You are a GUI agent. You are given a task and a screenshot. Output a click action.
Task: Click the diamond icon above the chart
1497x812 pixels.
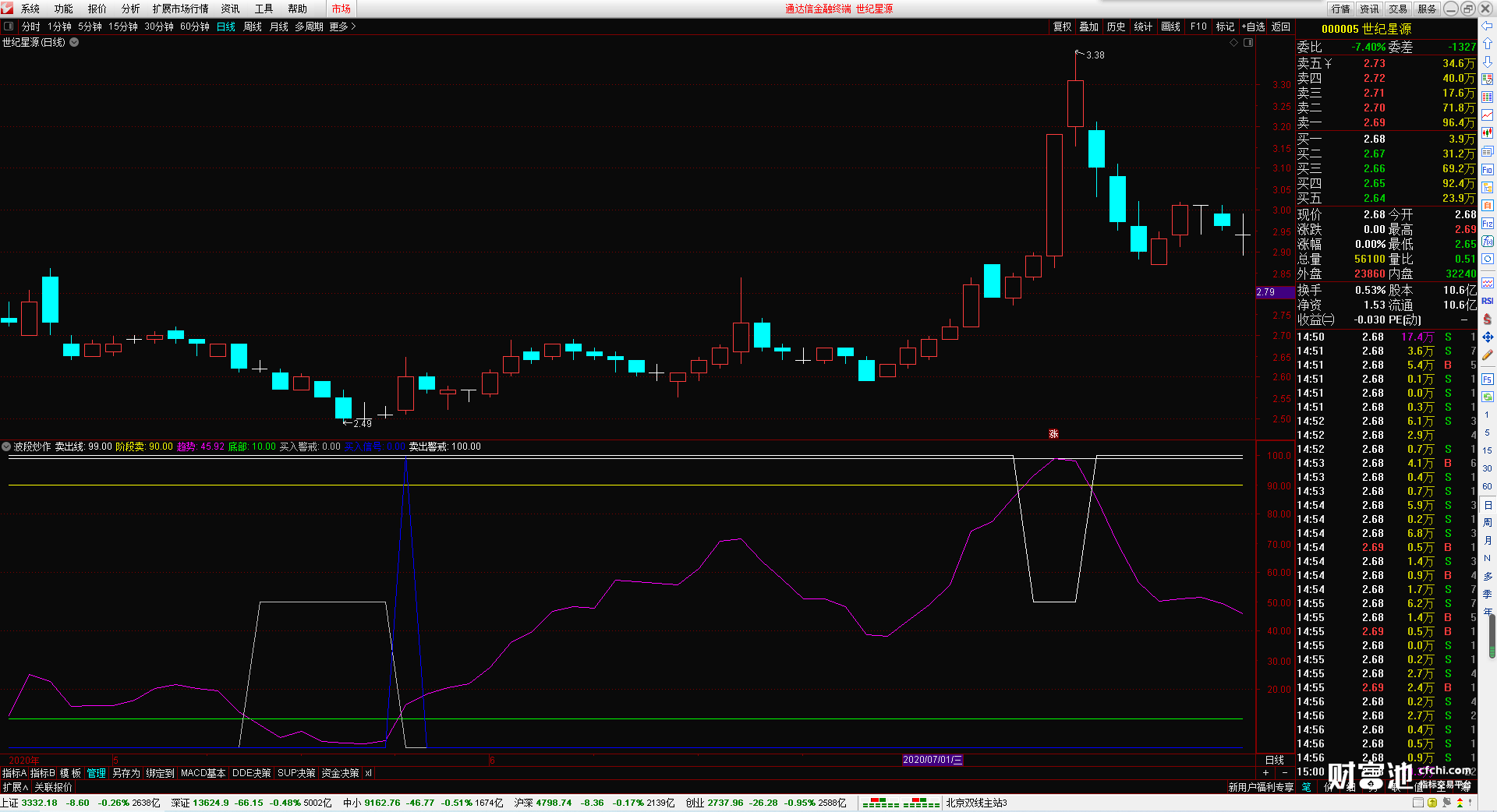point(1234,43)
